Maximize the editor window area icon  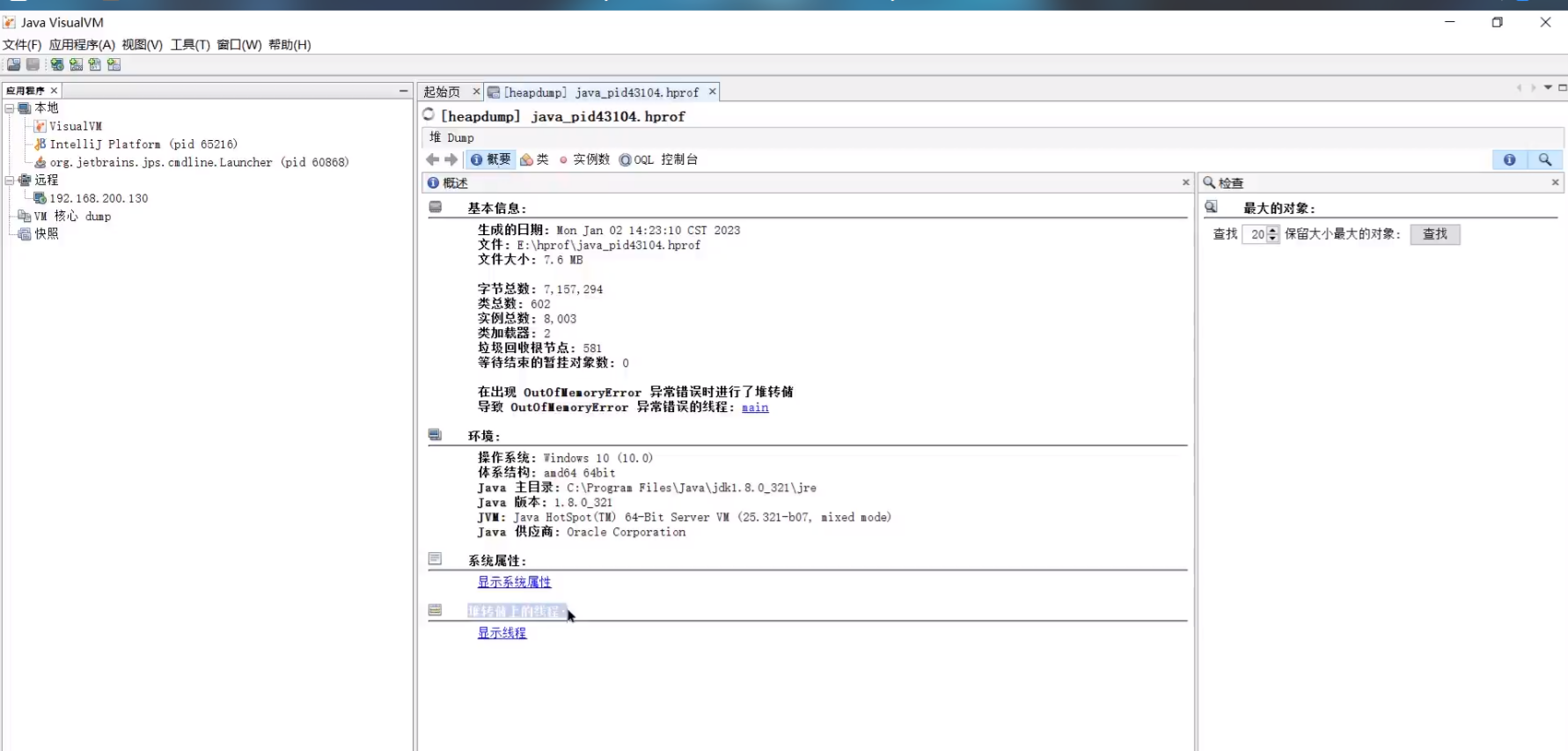1562,88
